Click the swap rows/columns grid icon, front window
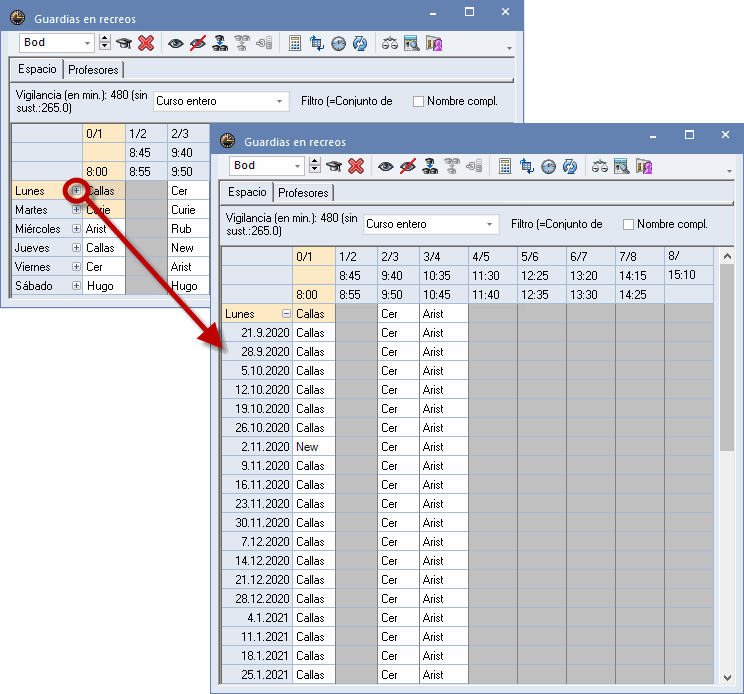This screenshot has width=744, height=694. tap(527, 167)
